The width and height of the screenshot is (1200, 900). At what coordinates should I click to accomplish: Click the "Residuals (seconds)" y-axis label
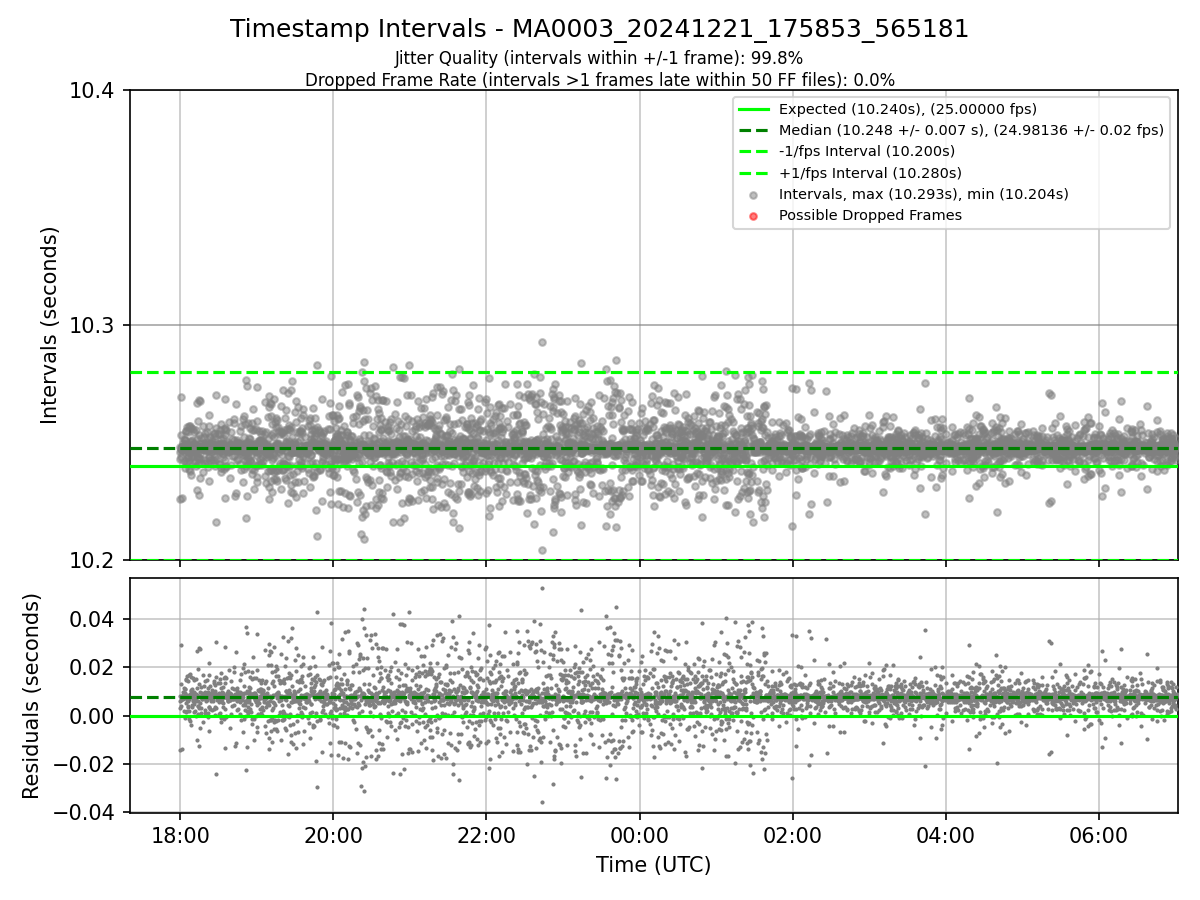(x=31, y=696)
